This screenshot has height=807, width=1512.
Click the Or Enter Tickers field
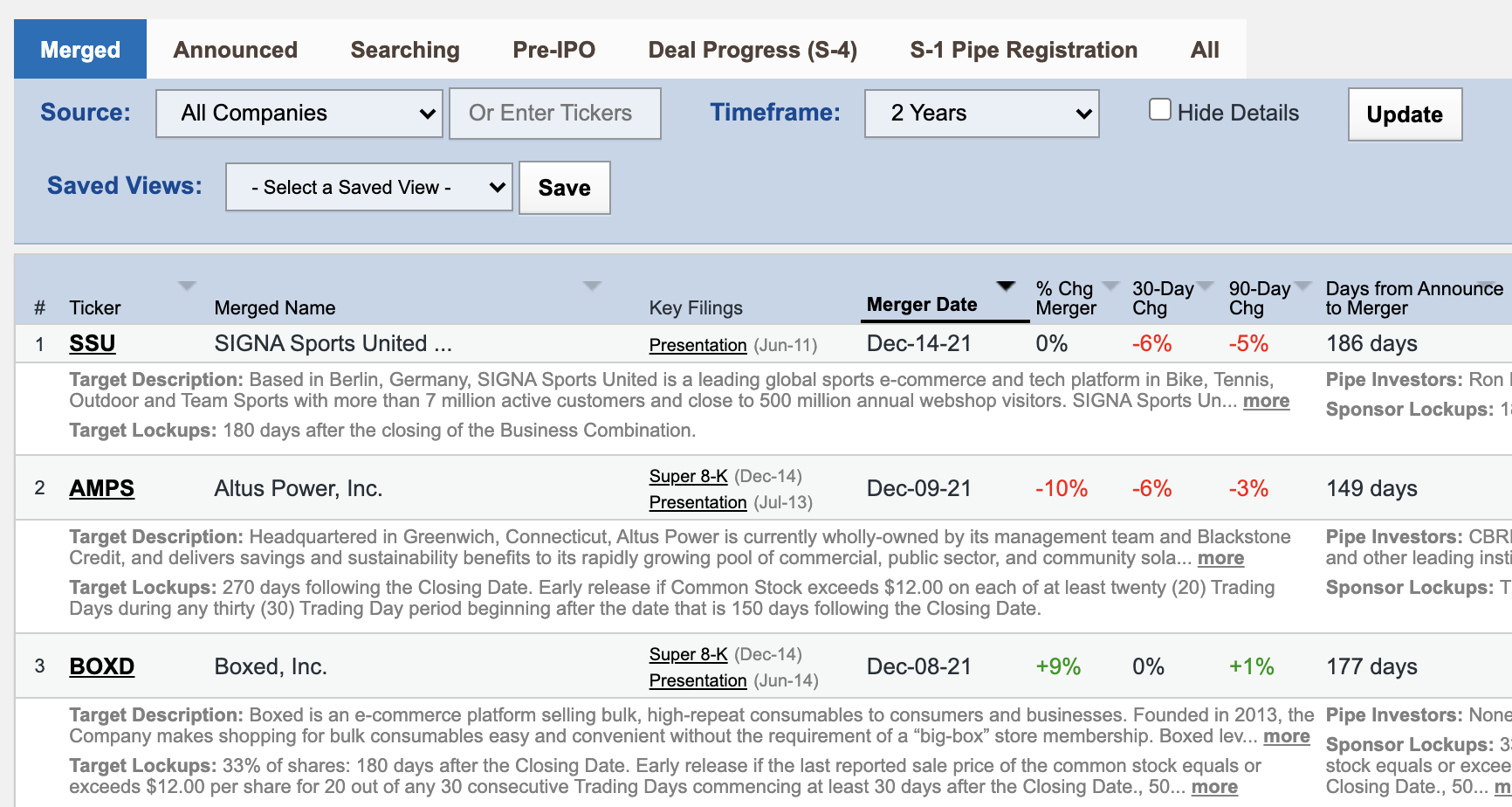[x=554, y=113]
